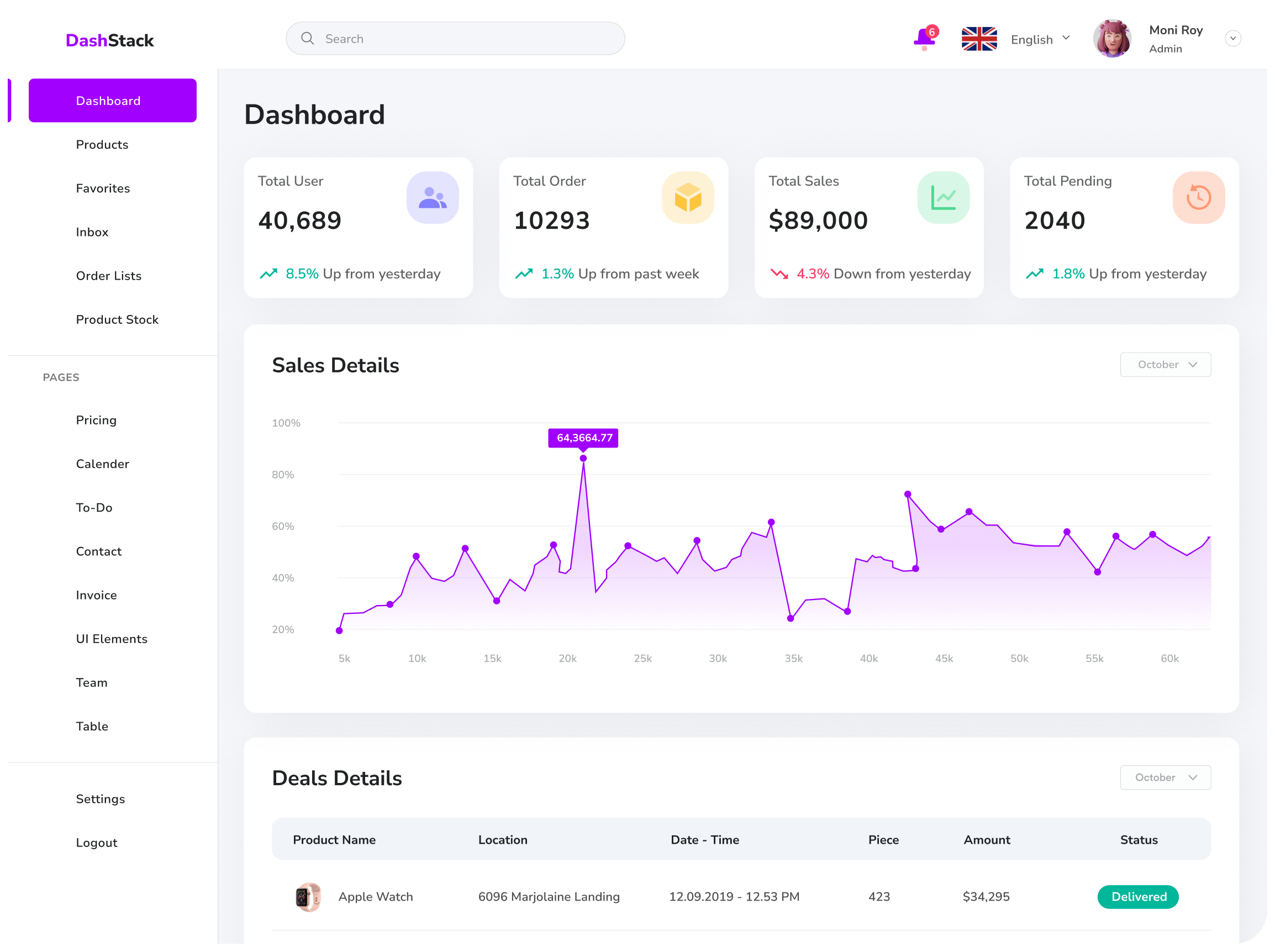This screenshot has width=1275, height=952.
Task: Open Sales Details October dropdown
Action: pyautogui.click(x=1165, y=365)
